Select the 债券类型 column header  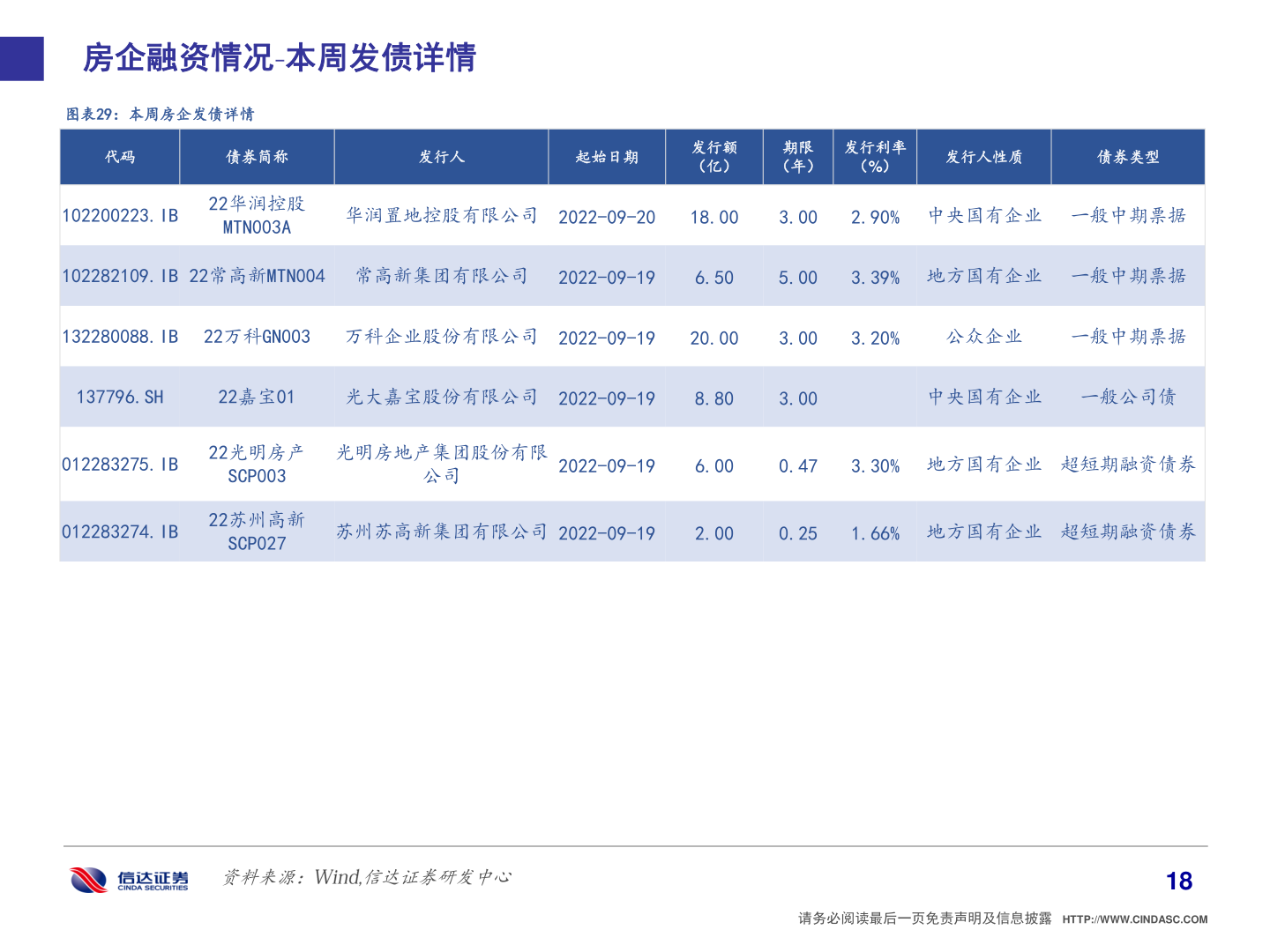click(x=1128, y=157)
